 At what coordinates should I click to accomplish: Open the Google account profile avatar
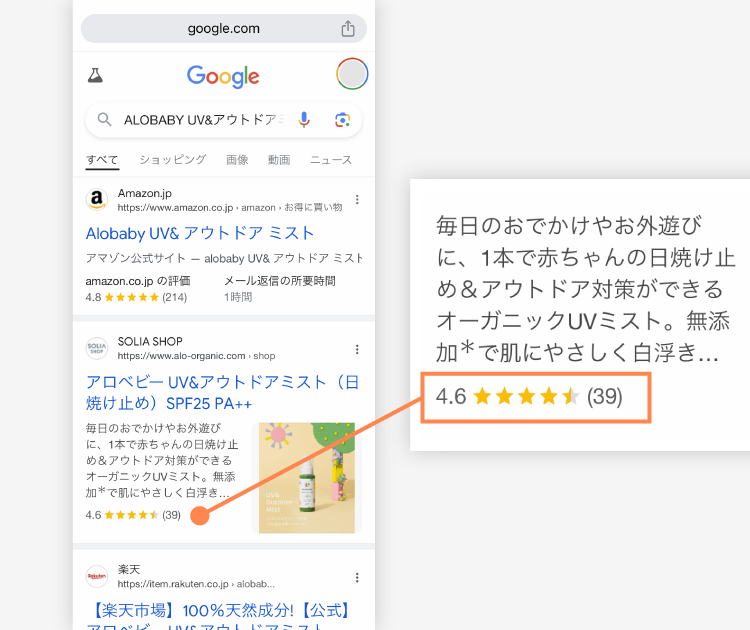[352, 74]
